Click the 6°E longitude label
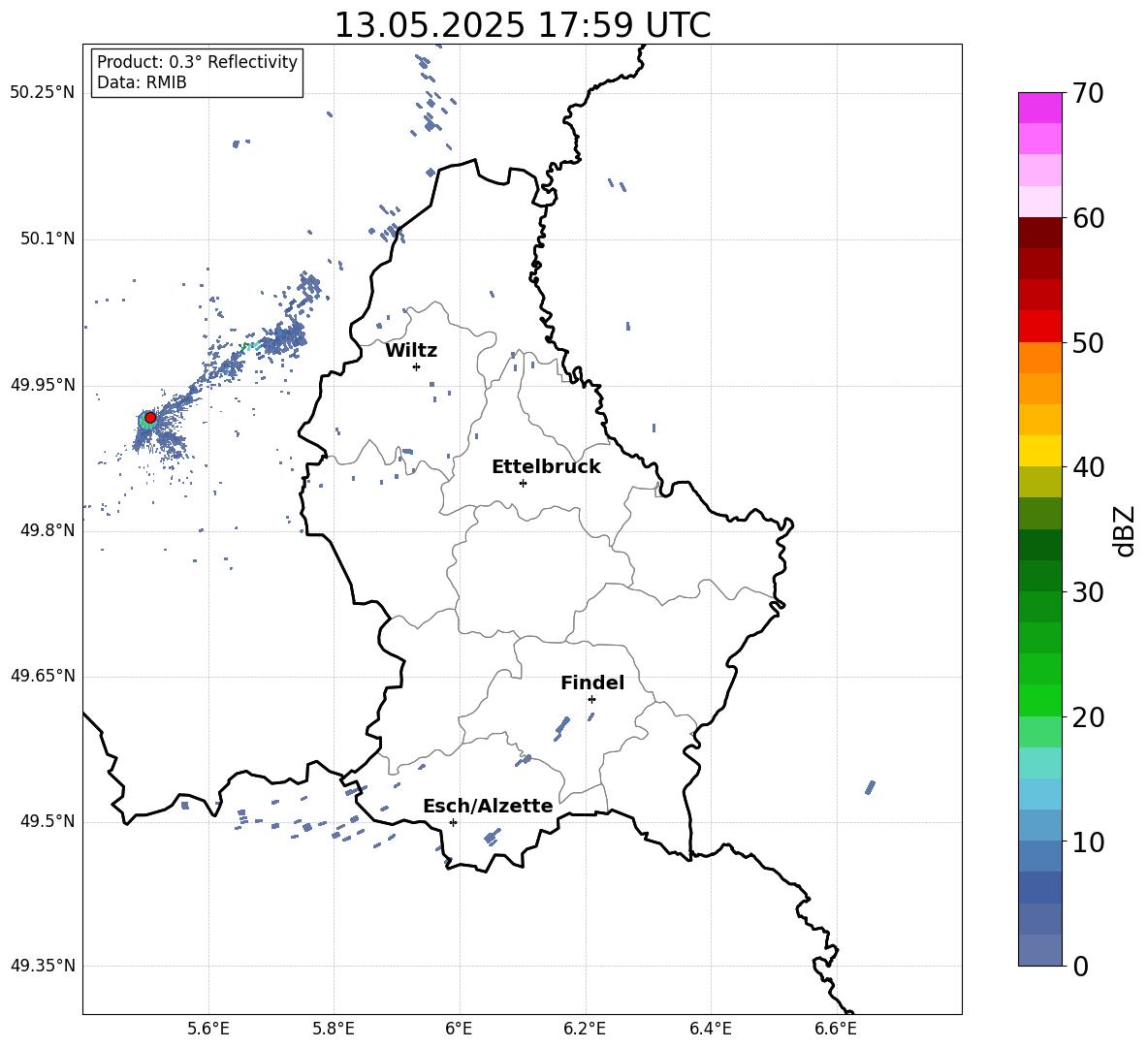This screenshot has height=1048, width=1148. pos(459,1030)
